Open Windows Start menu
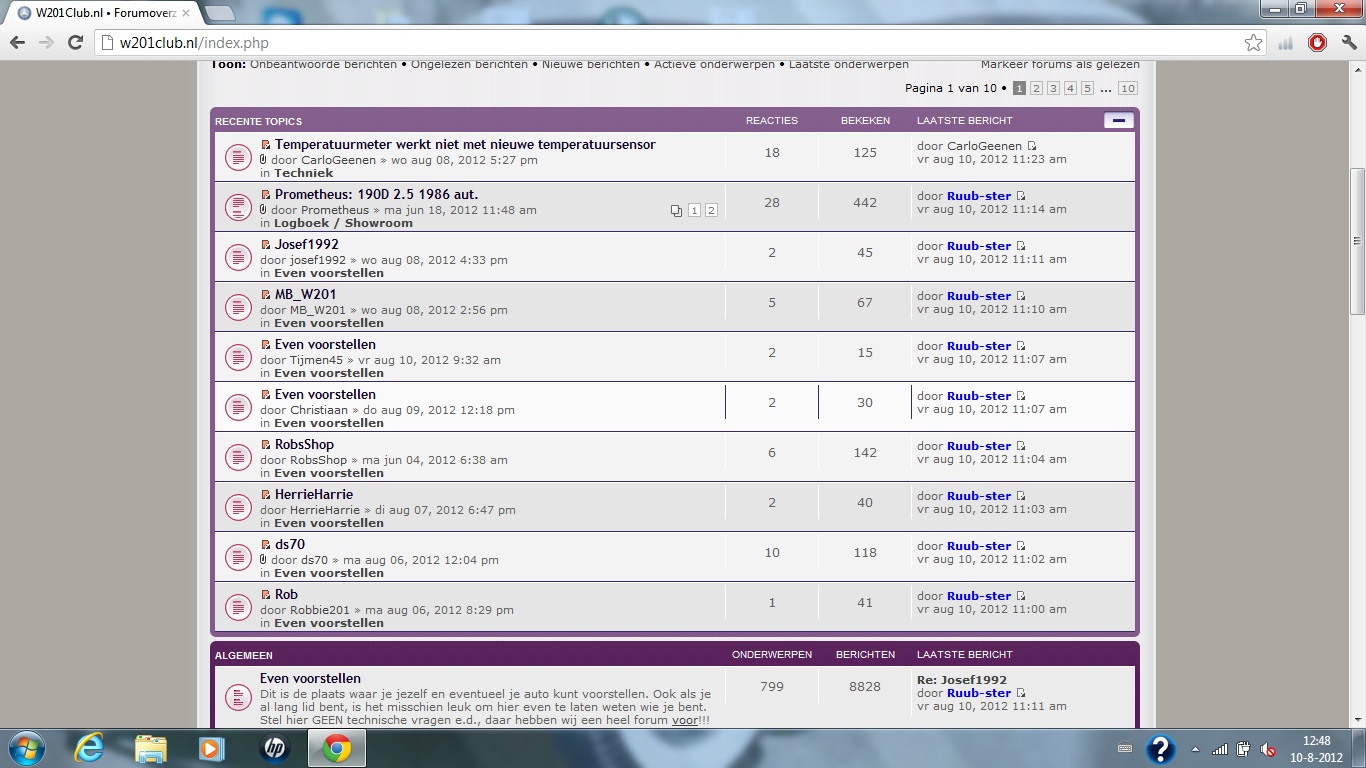 [x=25, y=748]
